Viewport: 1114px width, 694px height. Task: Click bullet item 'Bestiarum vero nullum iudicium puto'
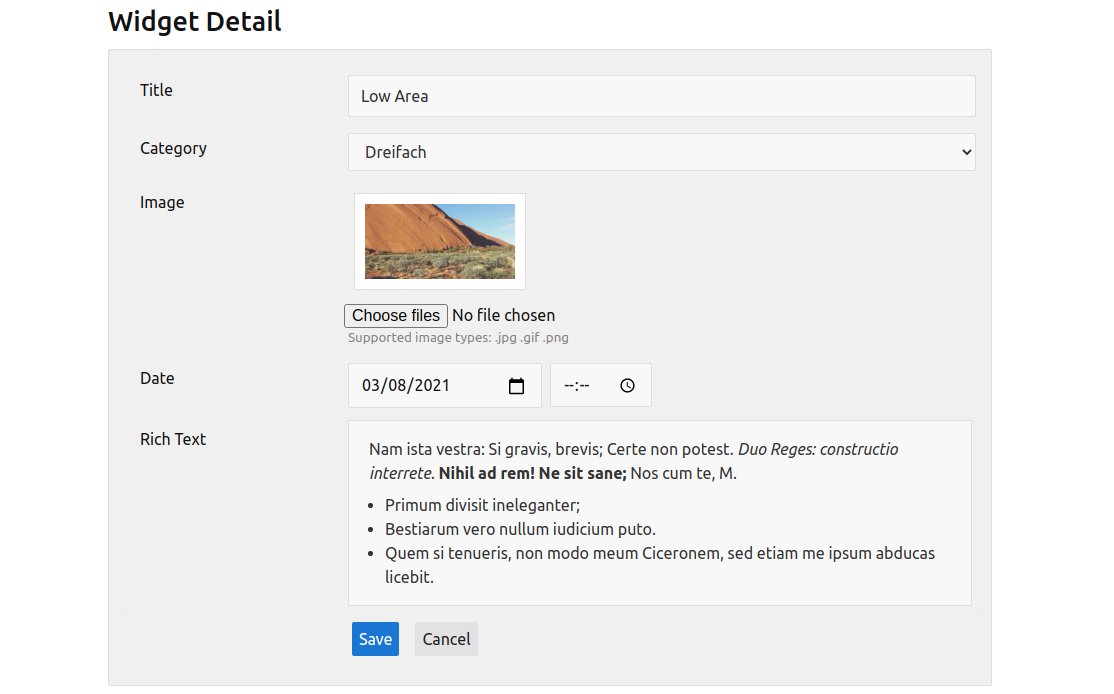(520, 530)
